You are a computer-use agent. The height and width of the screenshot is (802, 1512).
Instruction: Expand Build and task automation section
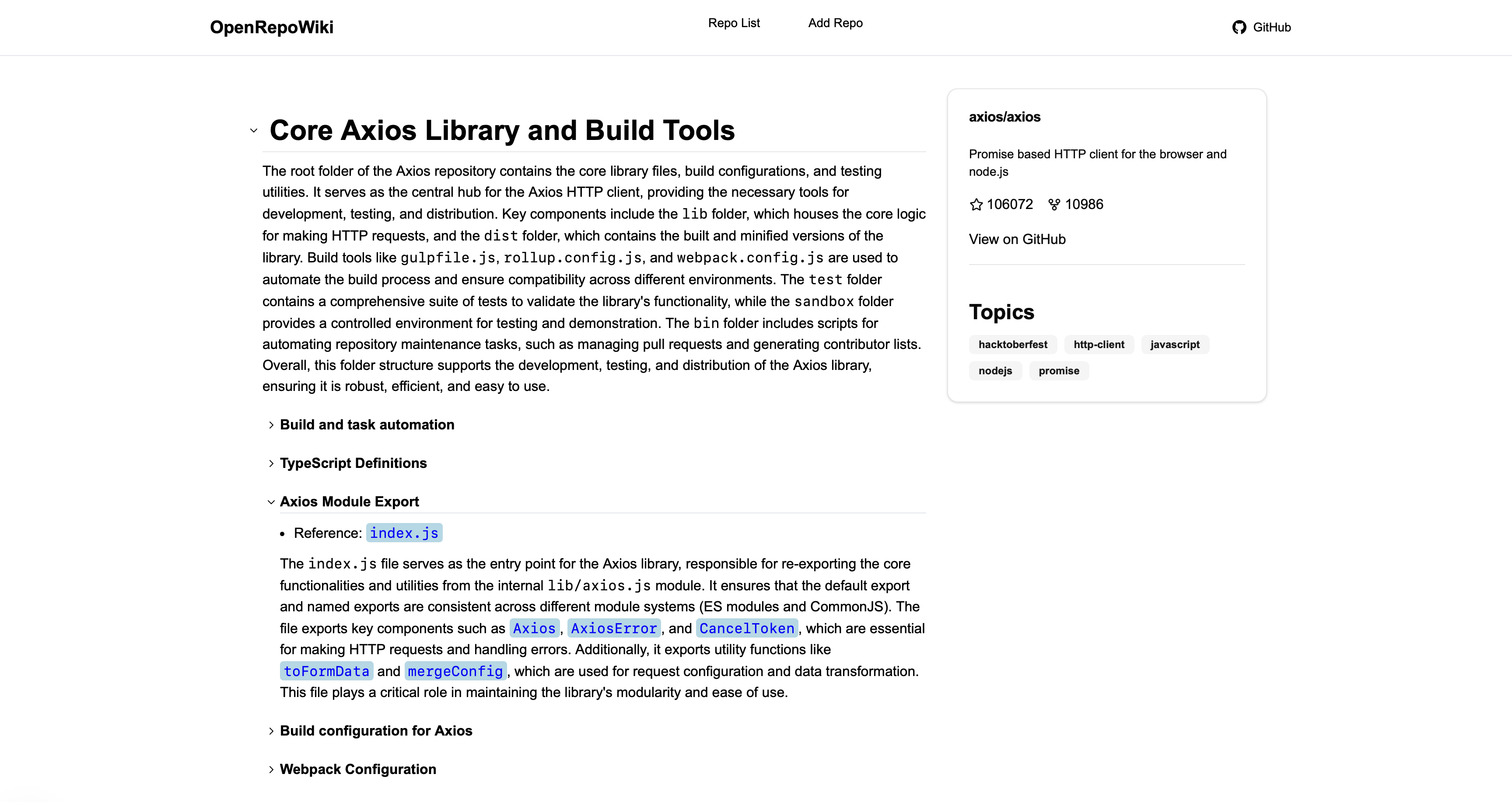pyautogui.click(x=271, y=425)
